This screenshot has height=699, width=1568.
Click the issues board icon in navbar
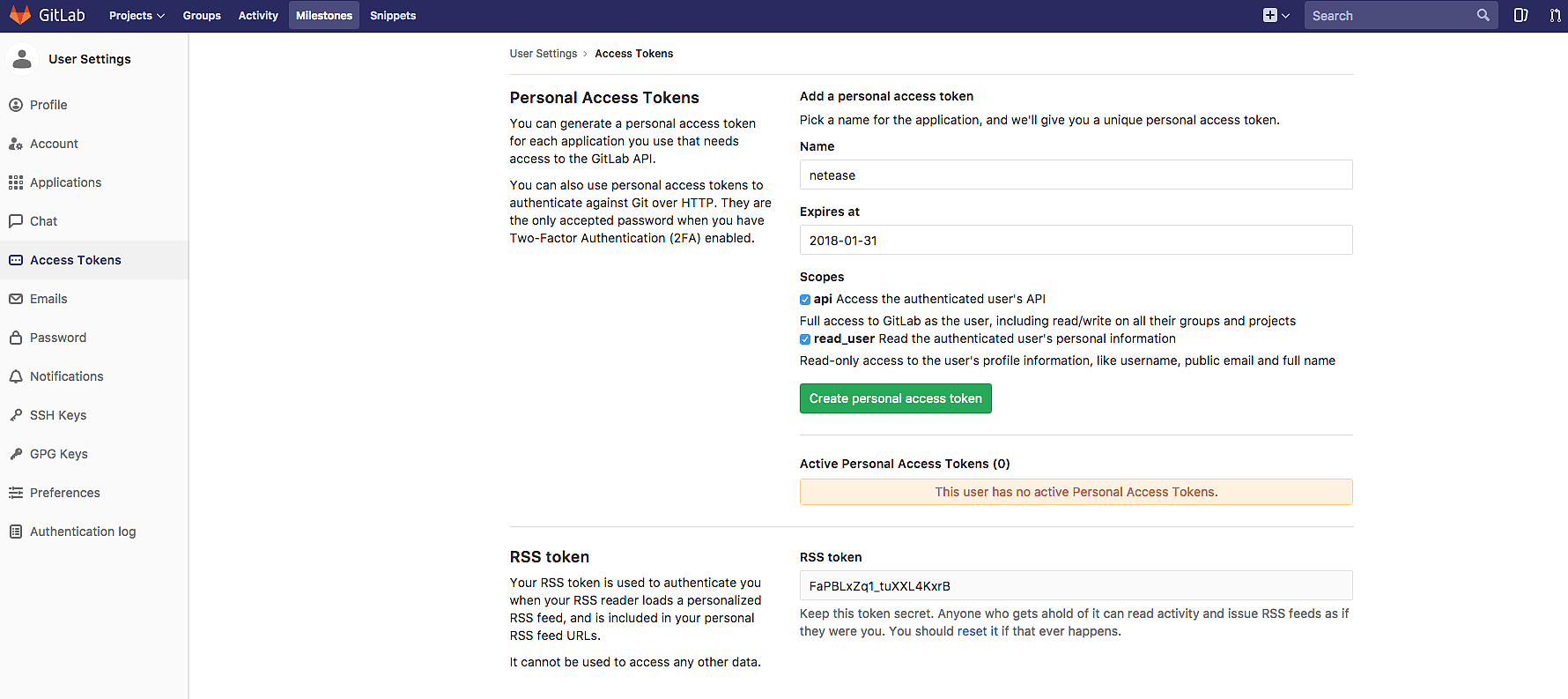click(x=1520, y=15)
